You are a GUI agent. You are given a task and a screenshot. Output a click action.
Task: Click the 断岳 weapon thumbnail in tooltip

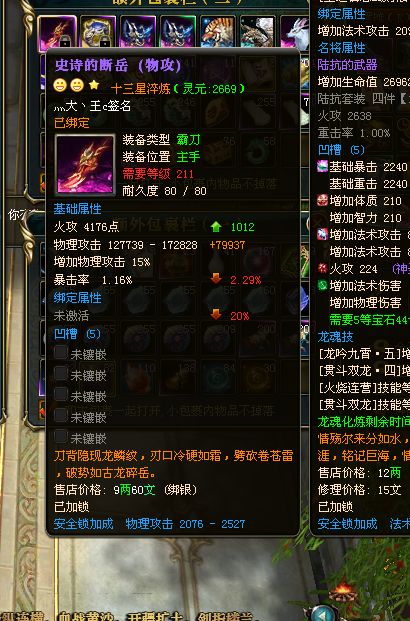pyautogui.click(x=85, y=165)
